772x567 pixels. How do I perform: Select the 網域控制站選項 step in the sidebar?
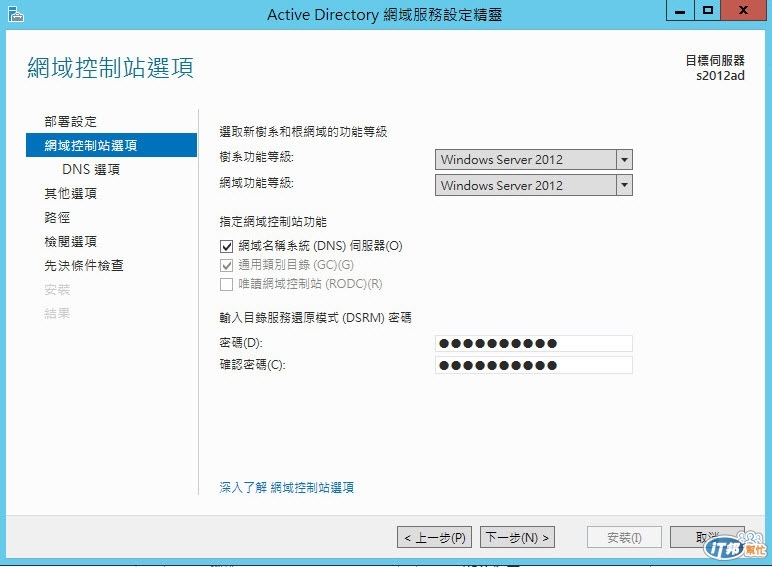coord(111,145)
